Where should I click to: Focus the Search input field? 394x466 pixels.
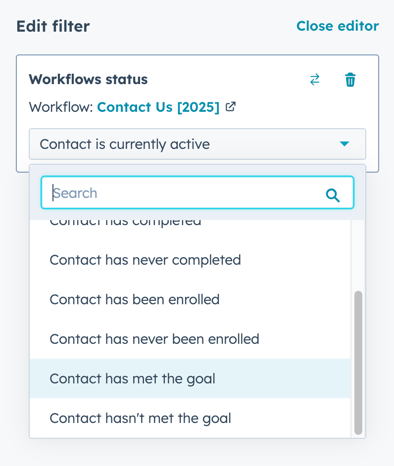pos(197,193)
